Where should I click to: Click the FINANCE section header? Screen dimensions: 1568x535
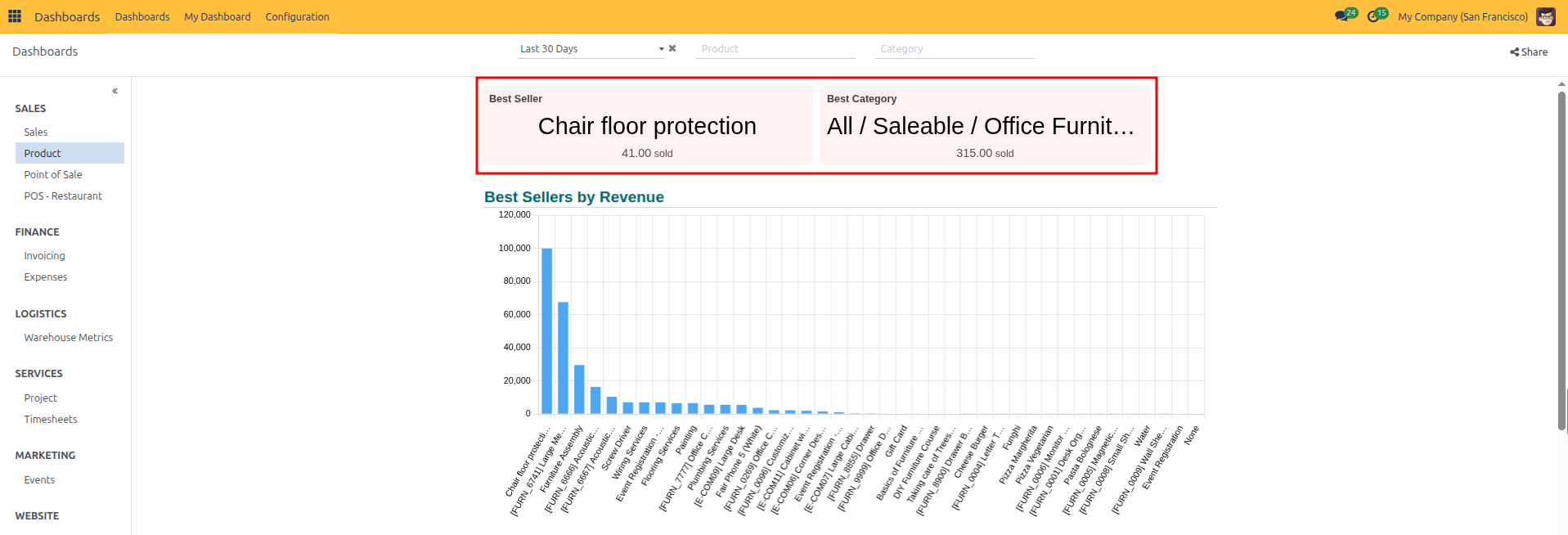pyautogui.click(x=37, y=232)
